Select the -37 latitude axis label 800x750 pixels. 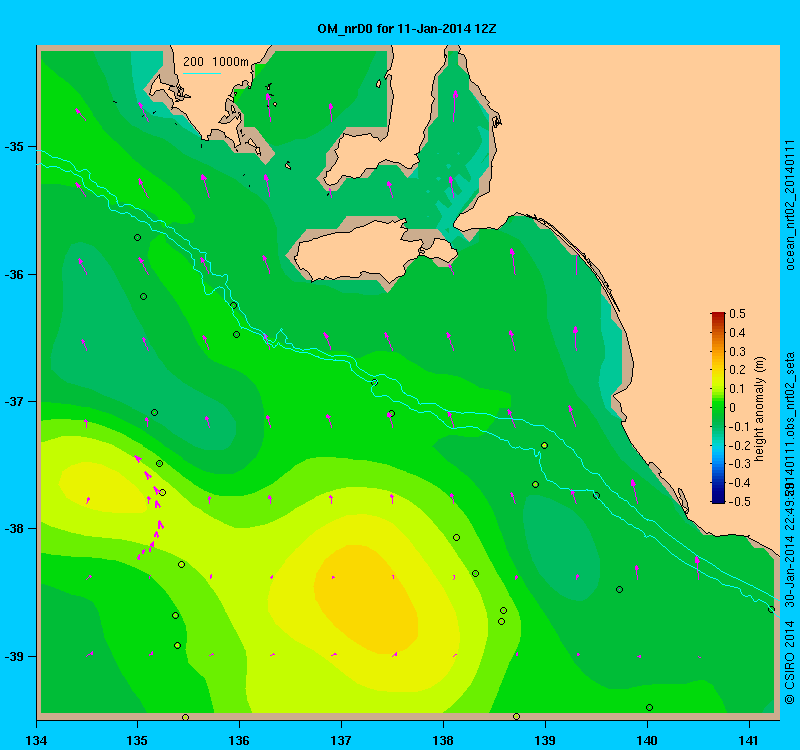[x=14, y=402]
